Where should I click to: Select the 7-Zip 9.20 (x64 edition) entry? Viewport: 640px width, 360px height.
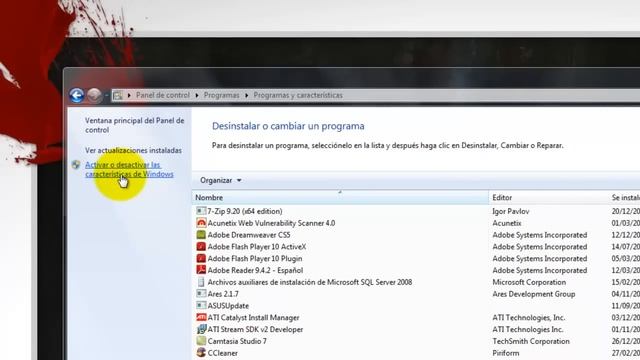(245, 211)
